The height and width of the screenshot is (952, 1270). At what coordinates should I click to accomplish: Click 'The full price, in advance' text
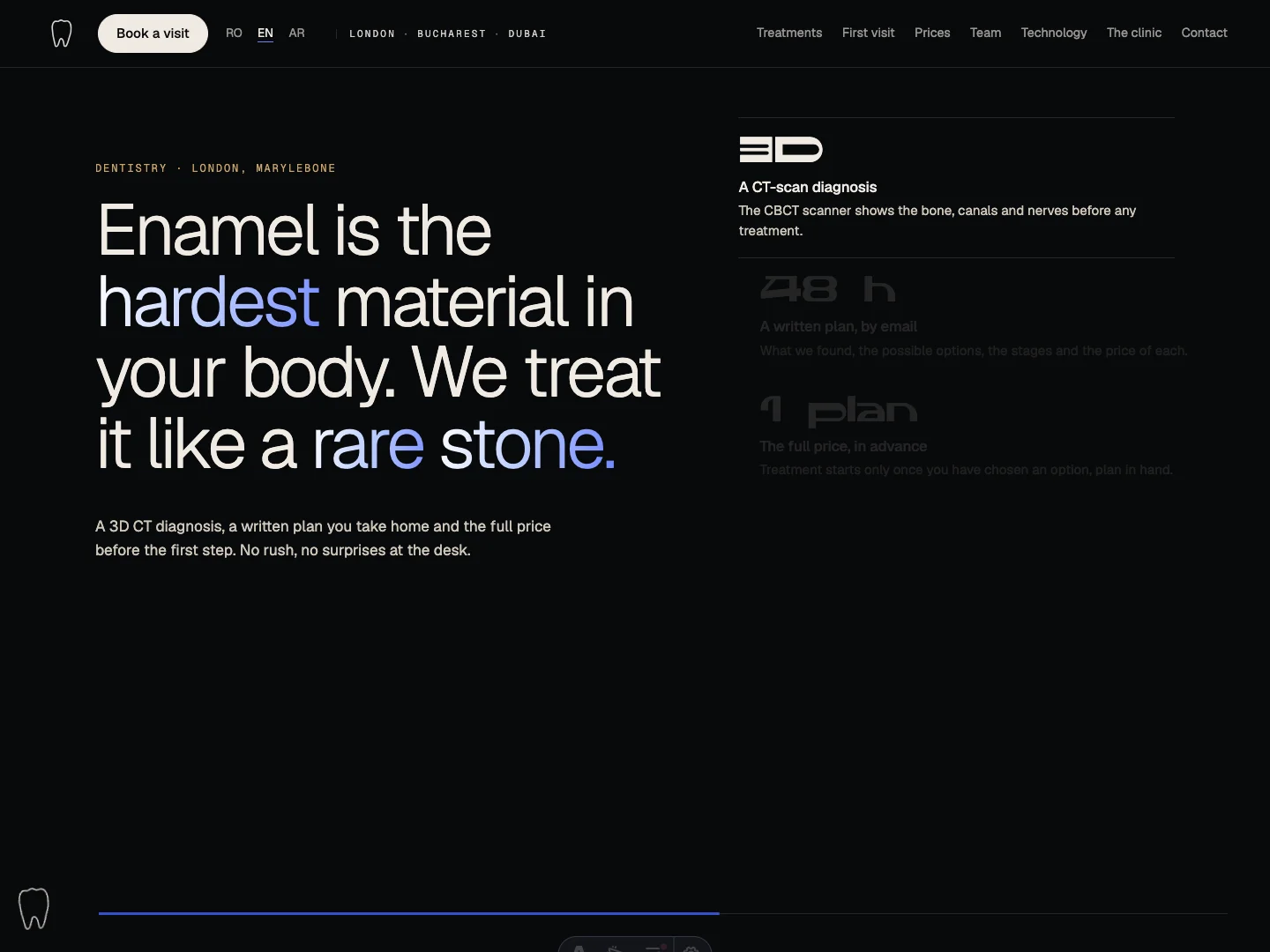pos(843,446)
